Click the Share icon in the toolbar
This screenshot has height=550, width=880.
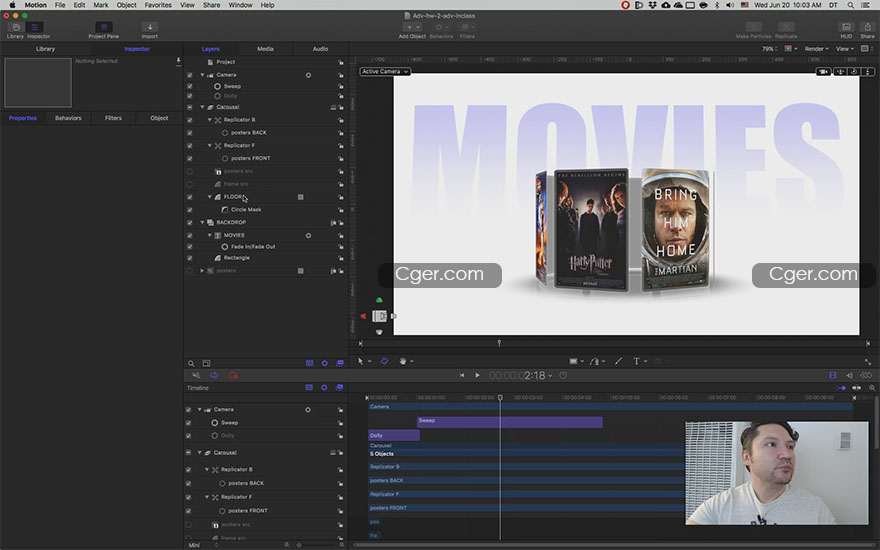868,27
